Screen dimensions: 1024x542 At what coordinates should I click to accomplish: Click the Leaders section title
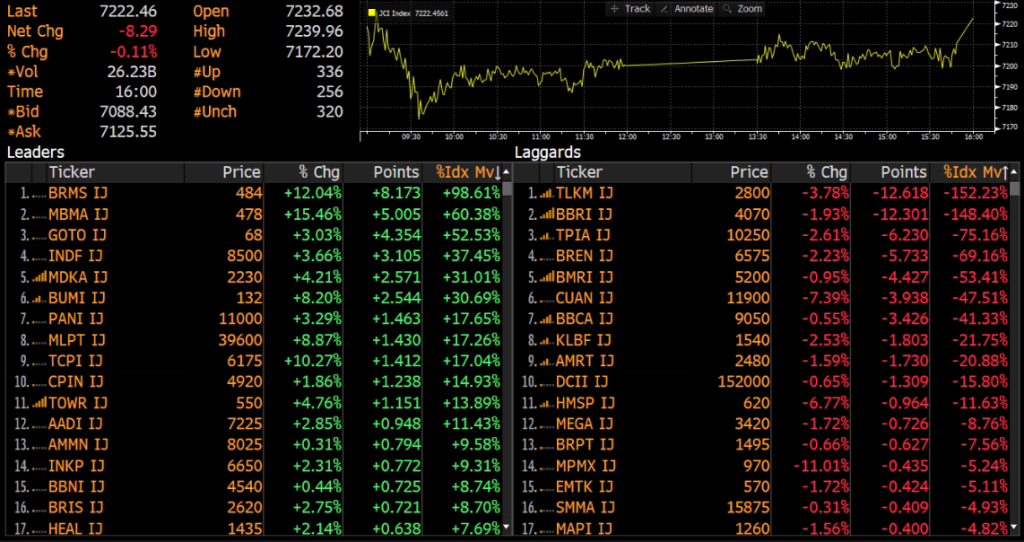(35, 152)
